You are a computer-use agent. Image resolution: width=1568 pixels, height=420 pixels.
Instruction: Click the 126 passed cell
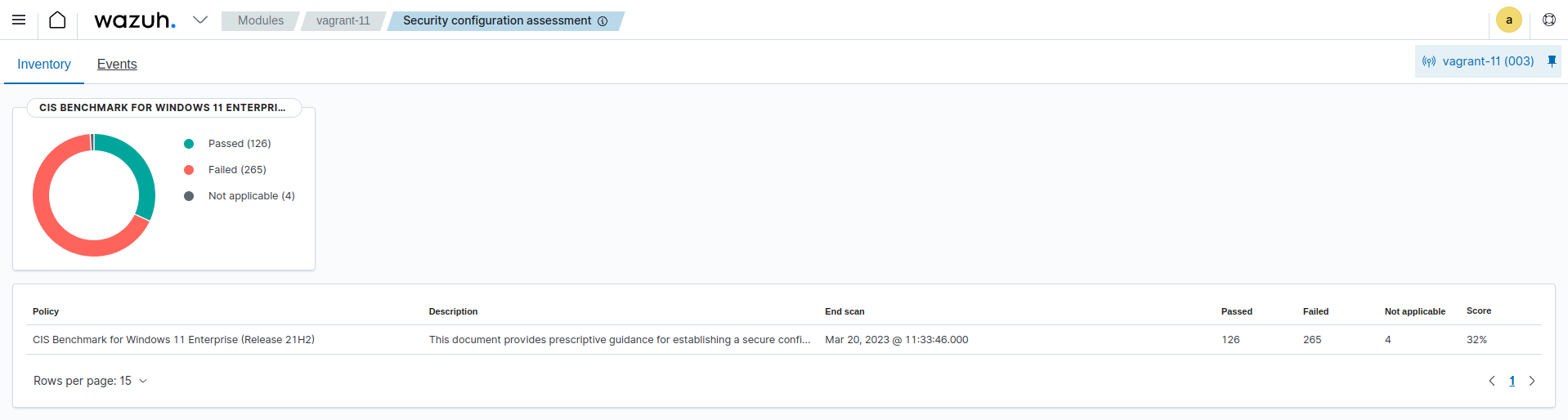(1230, 340)
